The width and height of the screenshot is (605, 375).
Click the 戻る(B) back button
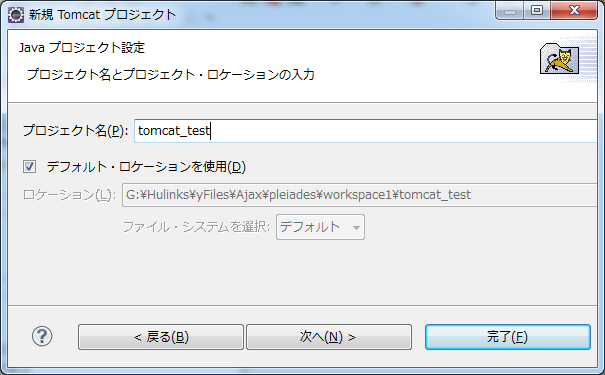[x=161, y=337]
